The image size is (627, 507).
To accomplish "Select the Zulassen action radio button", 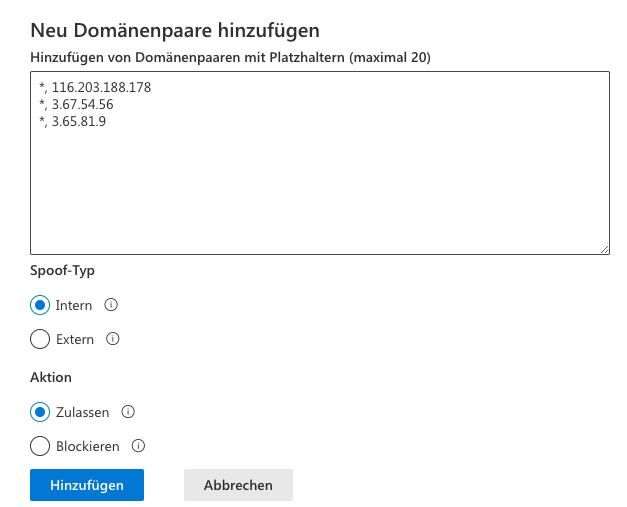I will click(40, 411).
